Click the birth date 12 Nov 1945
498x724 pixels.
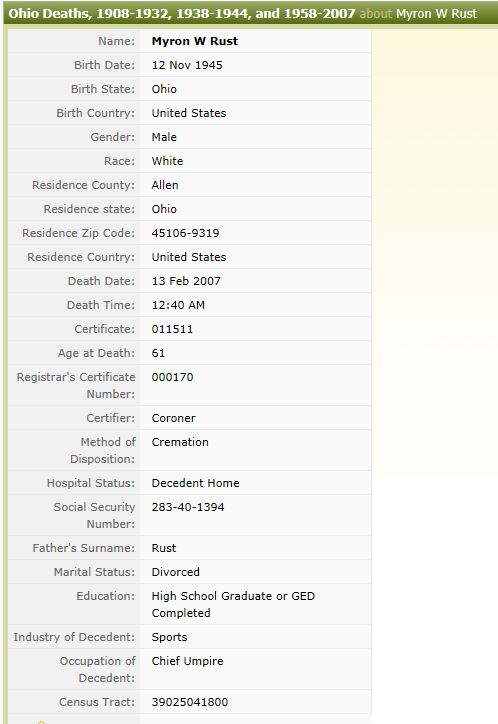tap(187, 65)
